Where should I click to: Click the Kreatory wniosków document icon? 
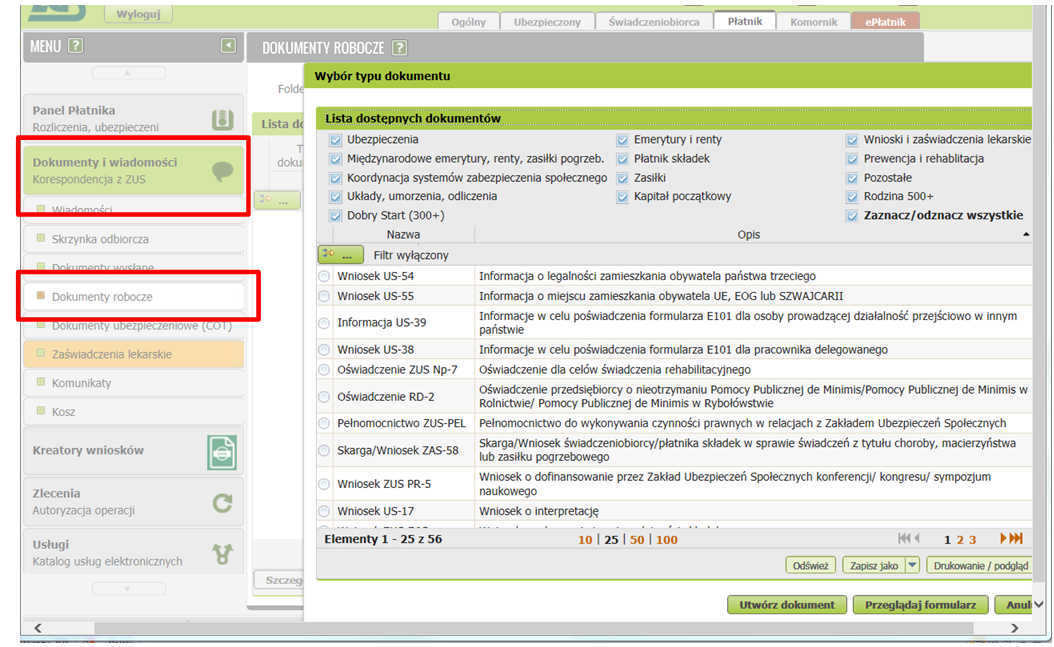tap(222, 453)
